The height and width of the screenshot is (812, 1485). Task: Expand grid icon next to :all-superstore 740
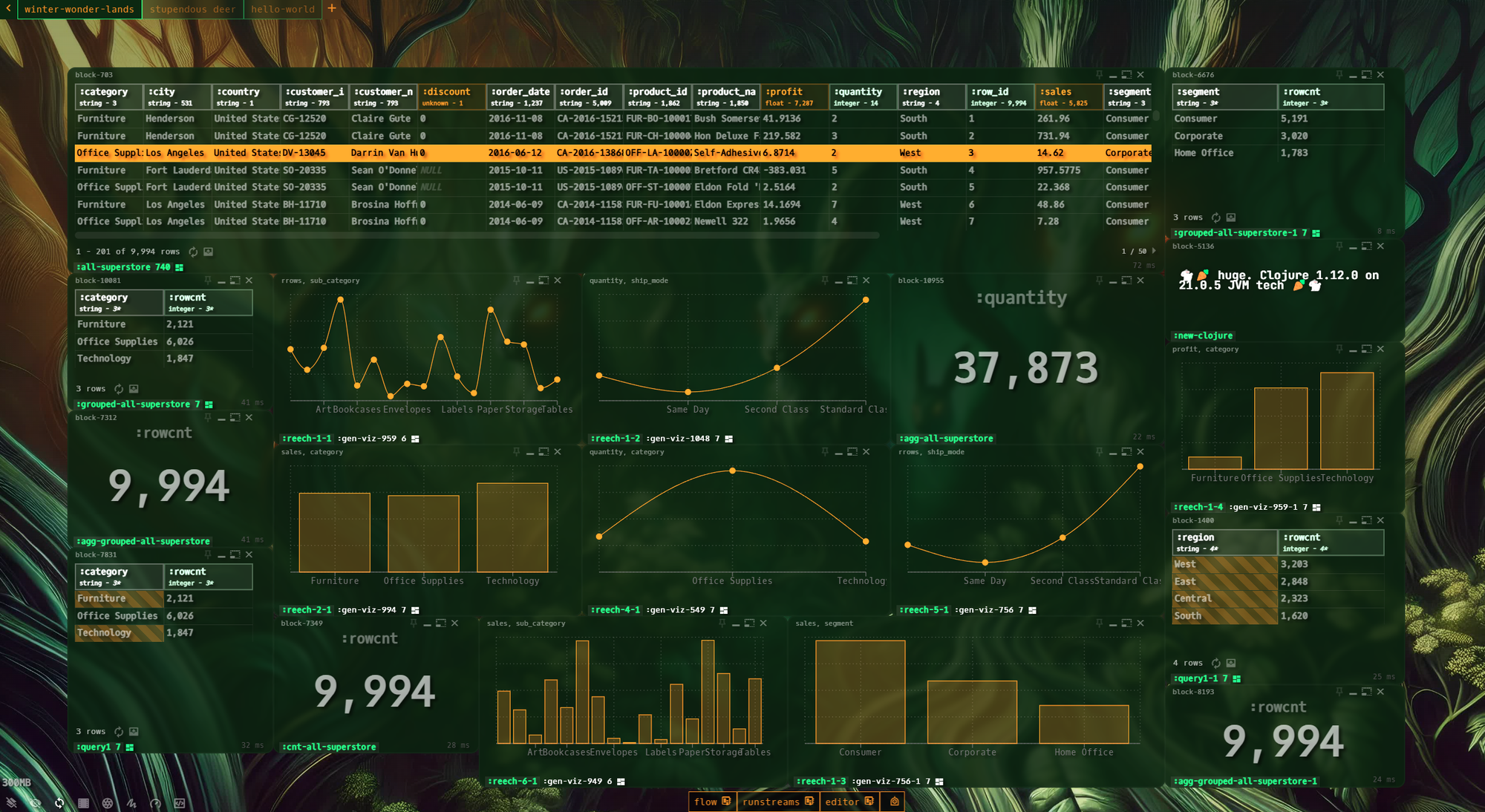tap(179, 267)
